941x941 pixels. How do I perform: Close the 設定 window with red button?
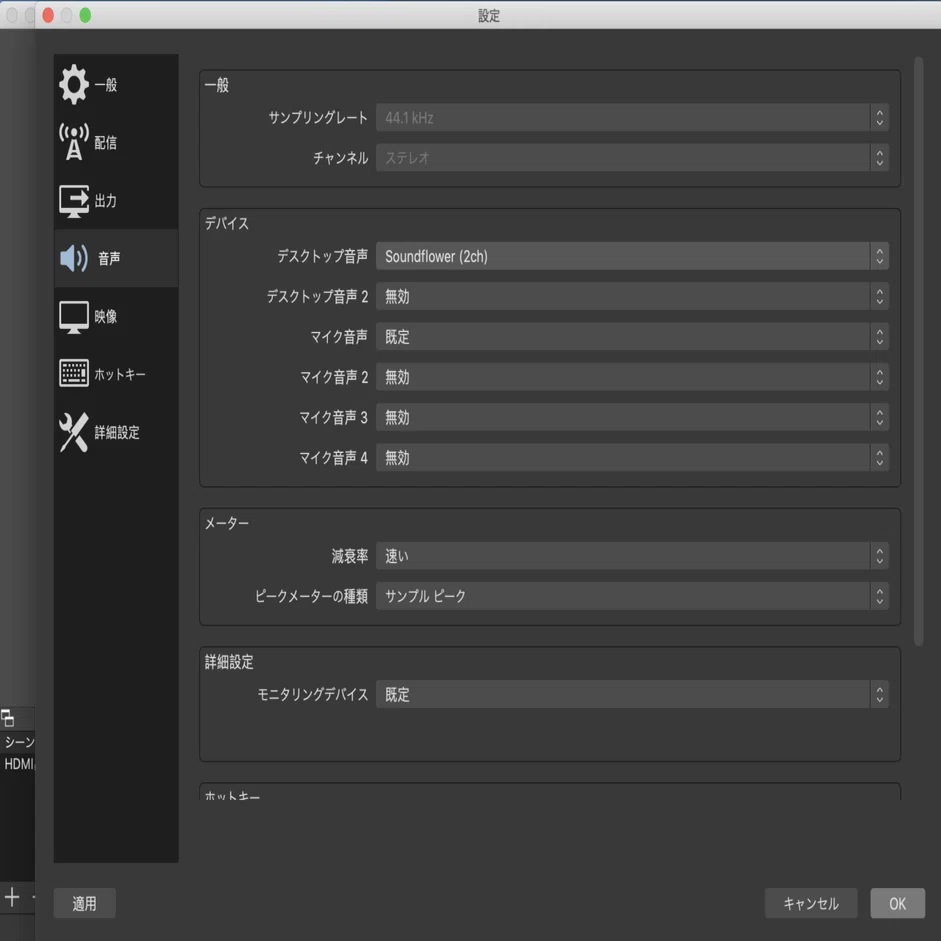tap(49, 15)
